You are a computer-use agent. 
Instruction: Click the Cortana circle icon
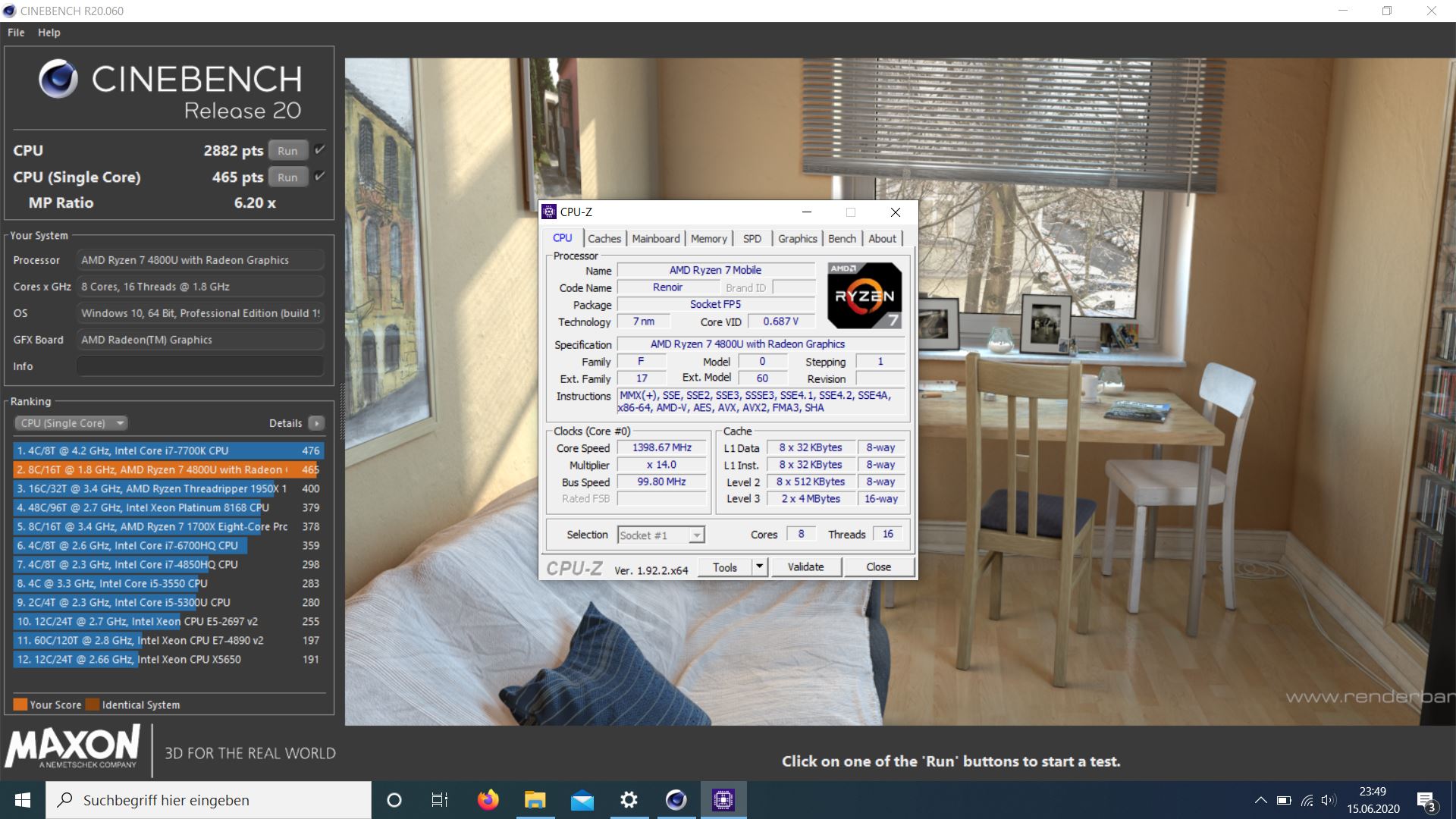pyautogui.click(x=394, y=800)
